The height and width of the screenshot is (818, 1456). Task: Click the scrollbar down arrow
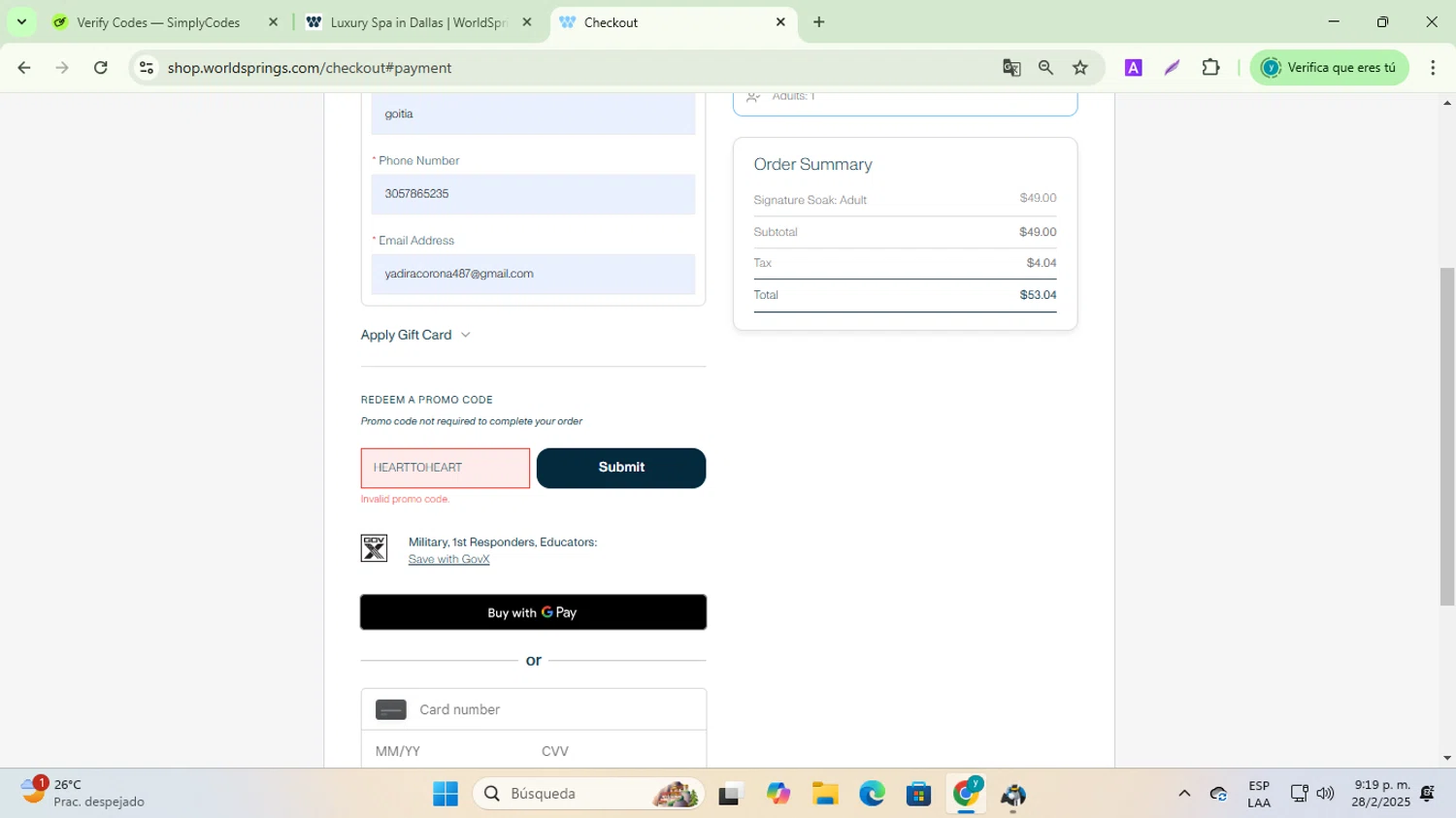pos(1446,759)
